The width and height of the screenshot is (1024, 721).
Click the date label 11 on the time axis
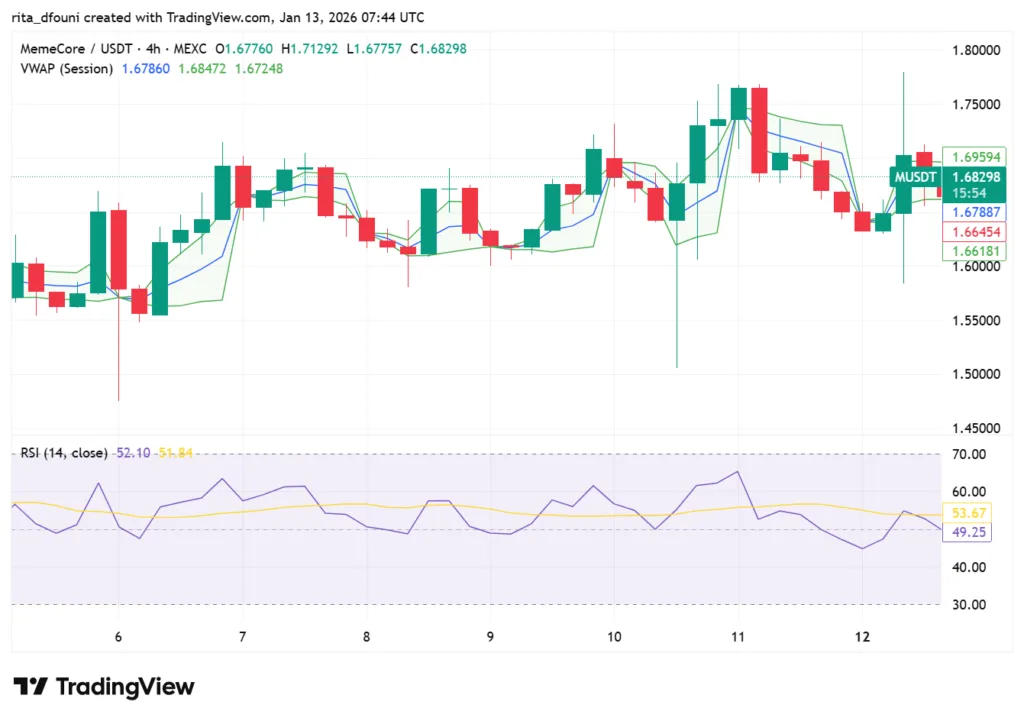(x=738, y=636)
